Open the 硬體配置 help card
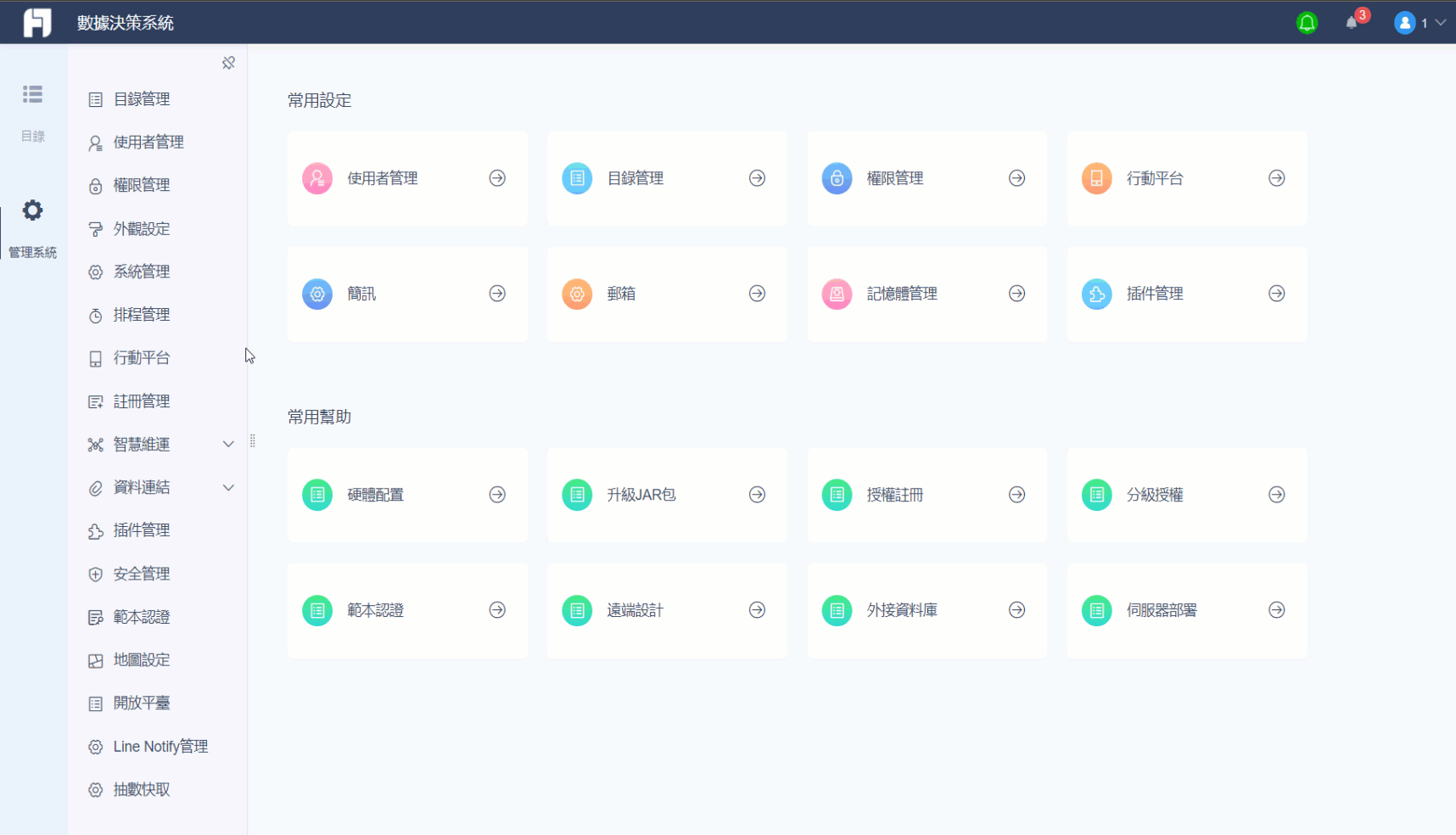The image size is (1456, 835). pos(407,495)
